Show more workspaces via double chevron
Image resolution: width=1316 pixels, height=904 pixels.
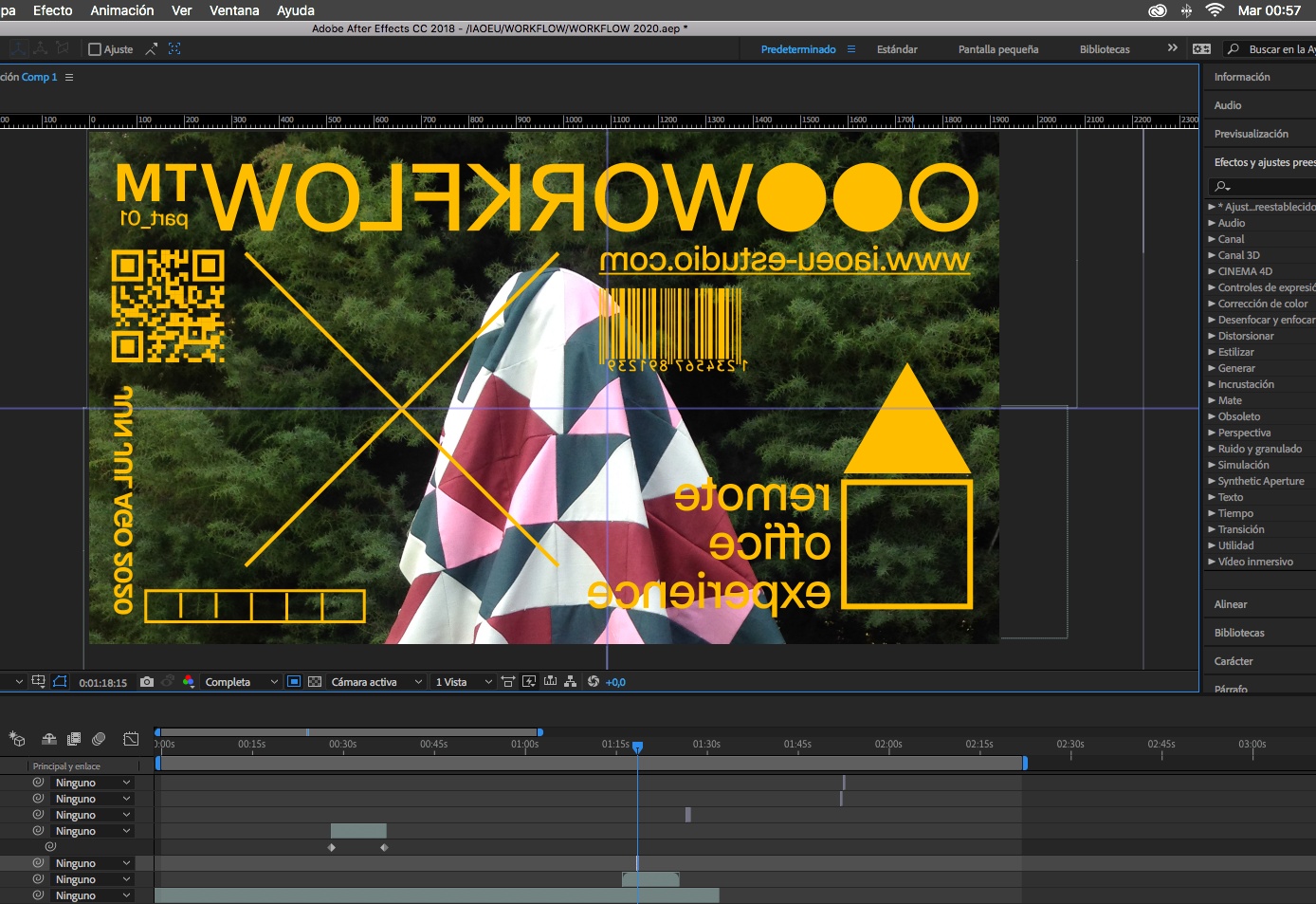(x=1173, y=48)
